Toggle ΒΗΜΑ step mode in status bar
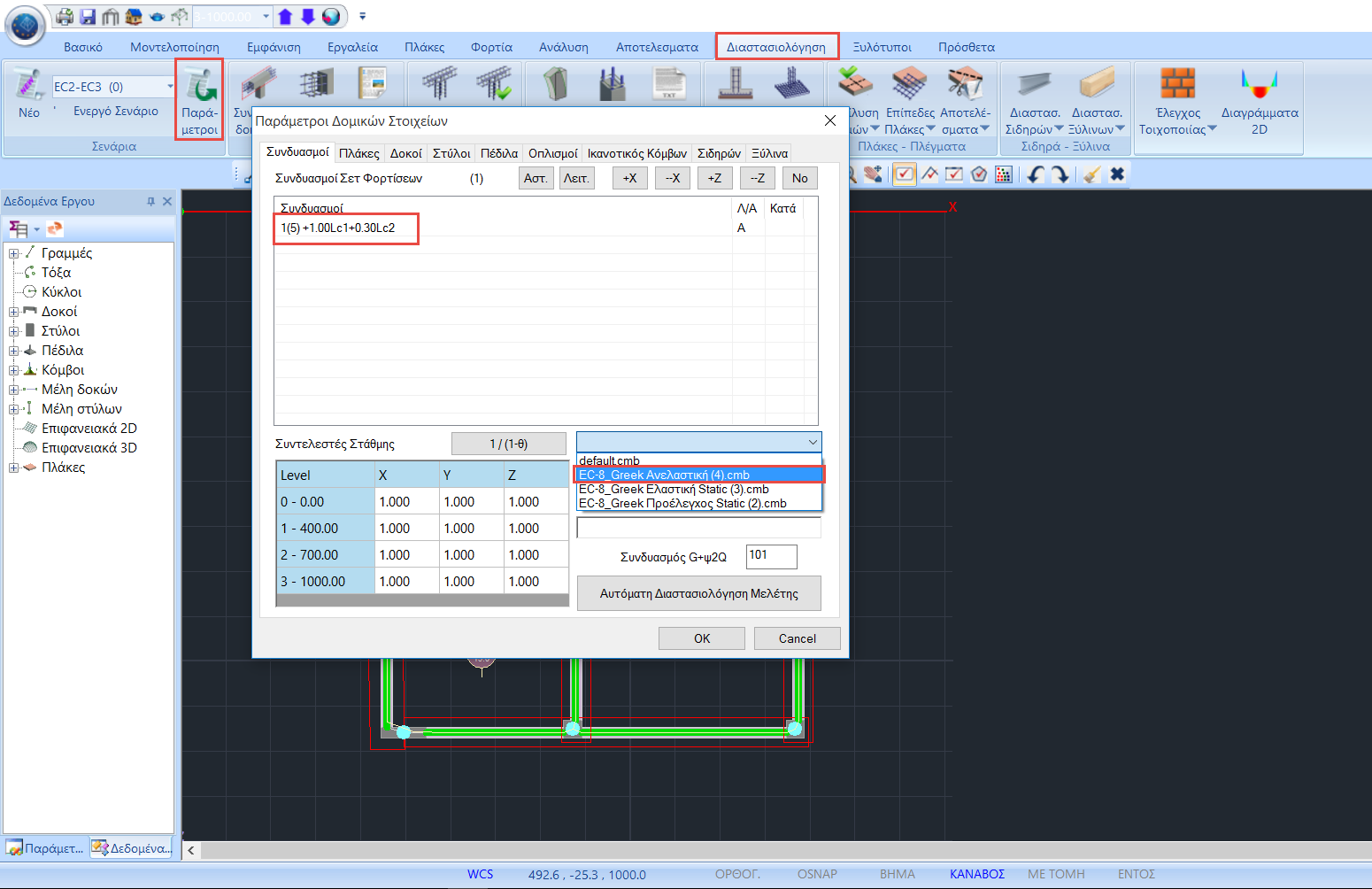 898,874
